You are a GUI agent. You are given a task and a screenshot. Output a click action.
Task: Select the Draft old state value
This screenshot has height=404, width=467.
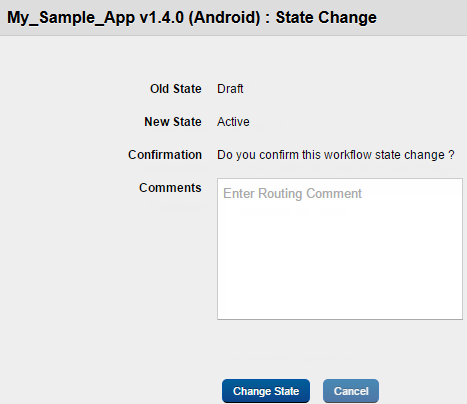point(230,89)
